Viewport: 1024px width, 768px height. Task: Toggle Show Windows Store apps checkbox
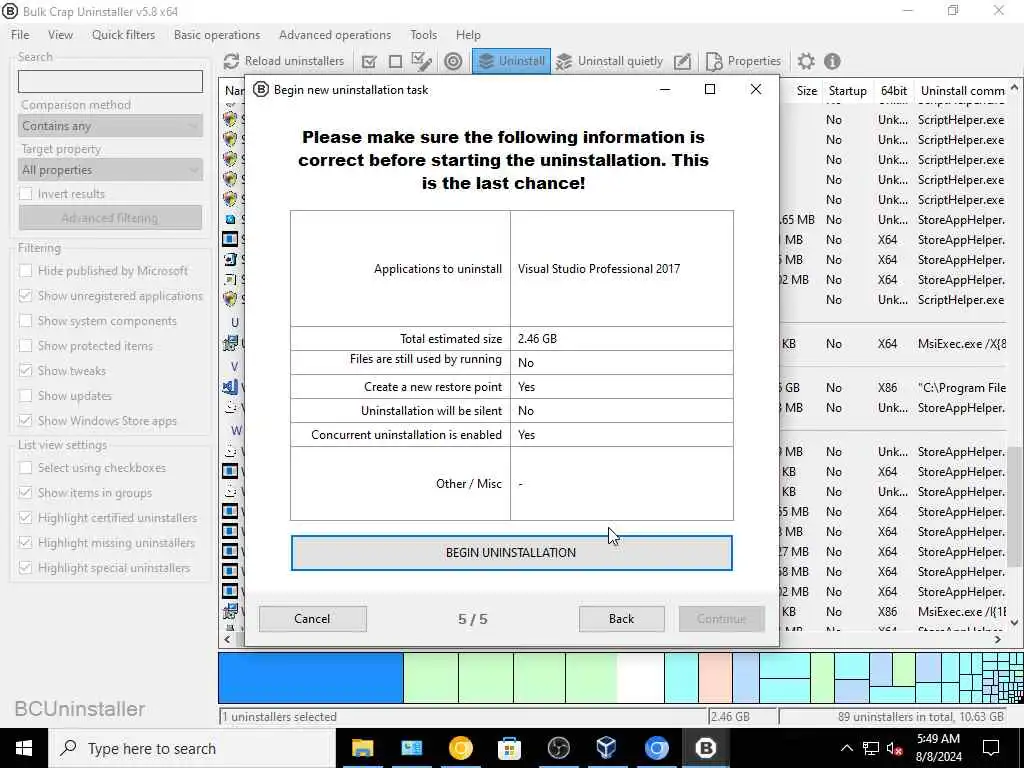click(25, 421)
